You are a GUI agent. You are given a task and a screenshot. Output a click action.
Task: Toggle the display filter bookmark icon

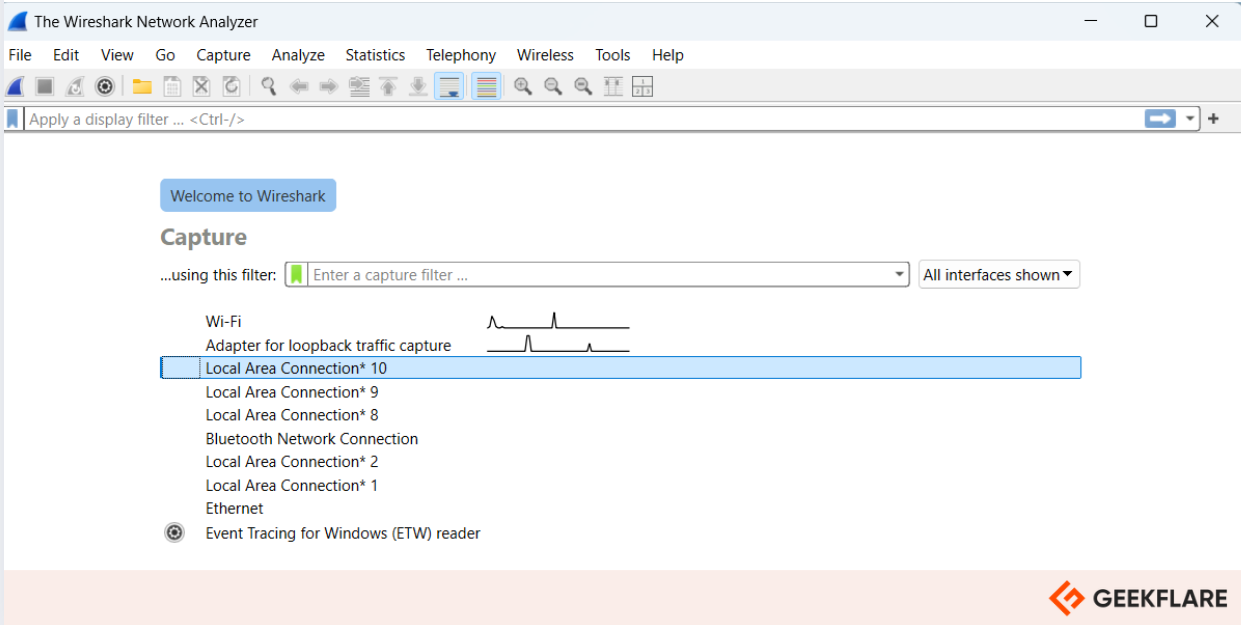tap(11, 118)
